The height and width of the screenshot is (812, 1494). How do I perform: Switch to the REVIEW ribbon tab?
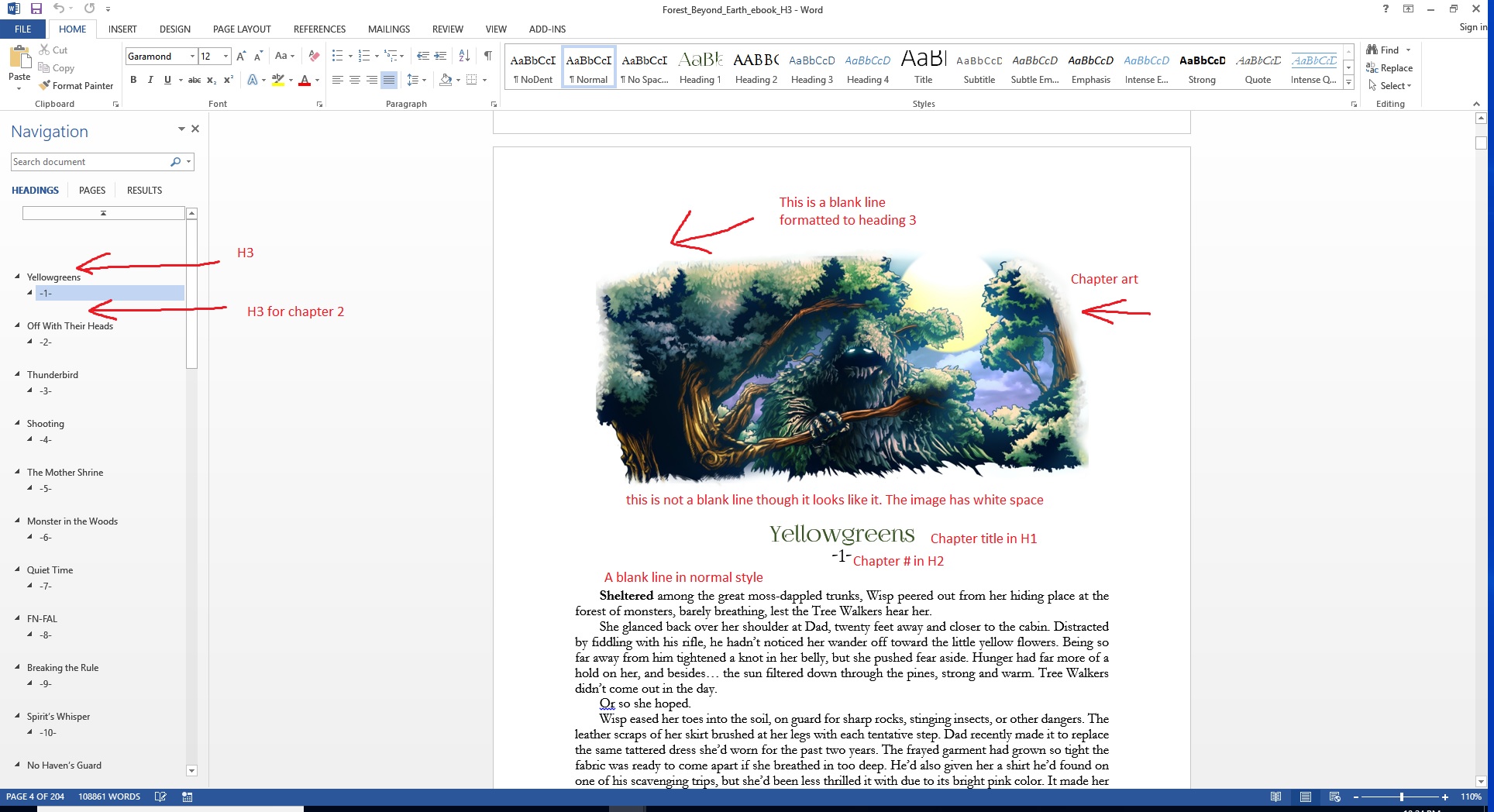pos(447,29)
